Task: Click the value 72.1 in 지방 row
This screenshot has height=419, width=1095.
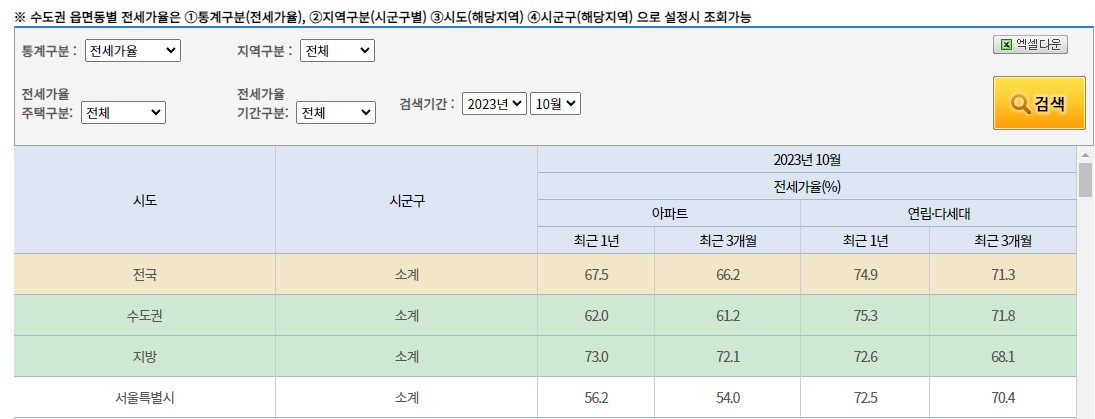Action: pos(728,357)
